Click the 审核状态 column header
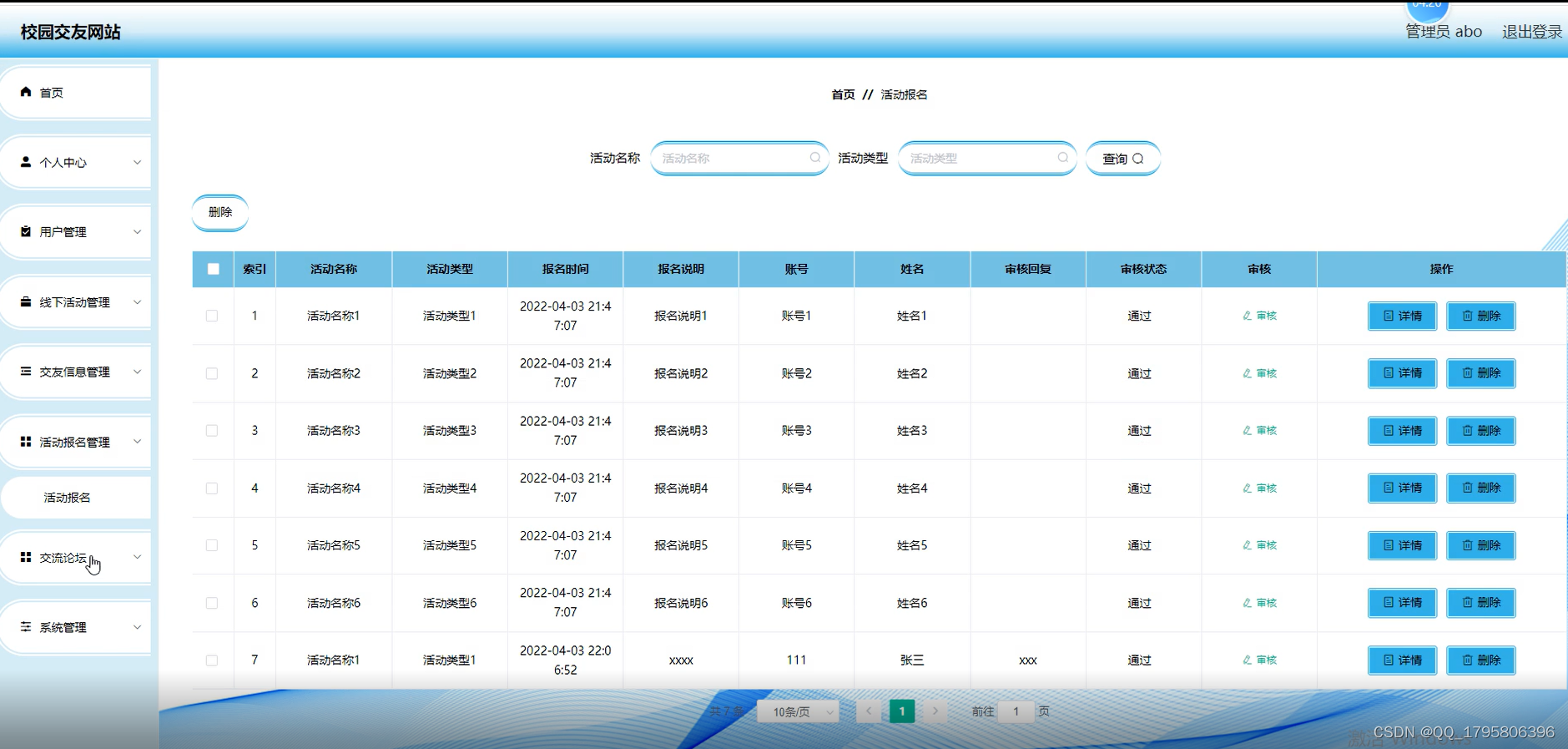Viewport: 1568px width, 749px height. click(x=1143, y=269)
